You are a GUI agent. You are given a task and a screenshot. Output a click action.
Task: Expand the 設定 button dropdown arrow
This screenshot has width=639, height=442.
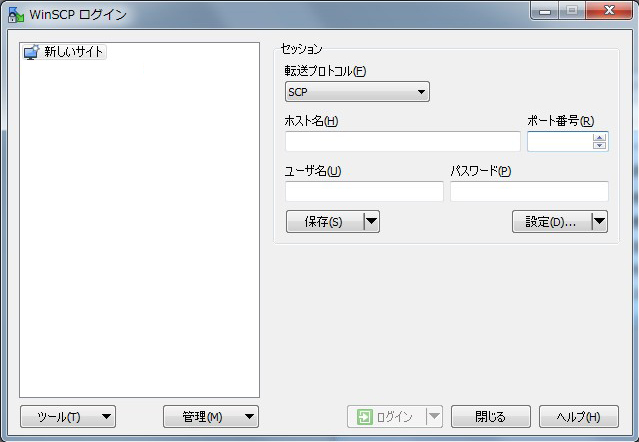coord(599,222)
